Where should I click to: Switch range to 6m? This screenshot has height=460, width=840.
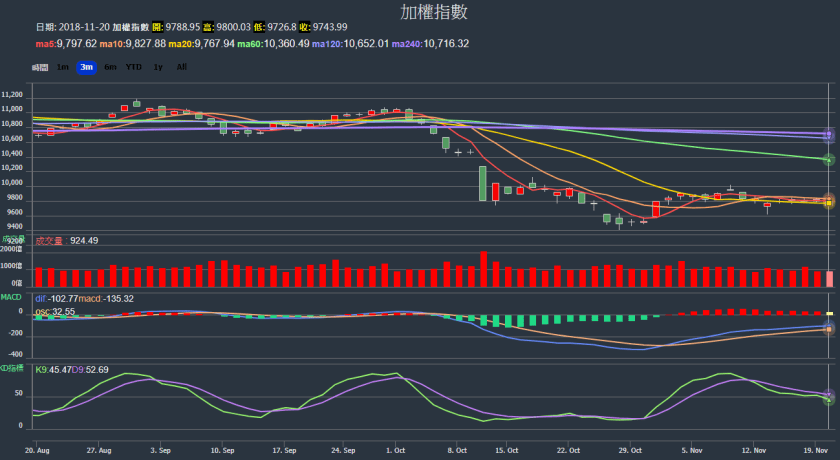[110, 67]
